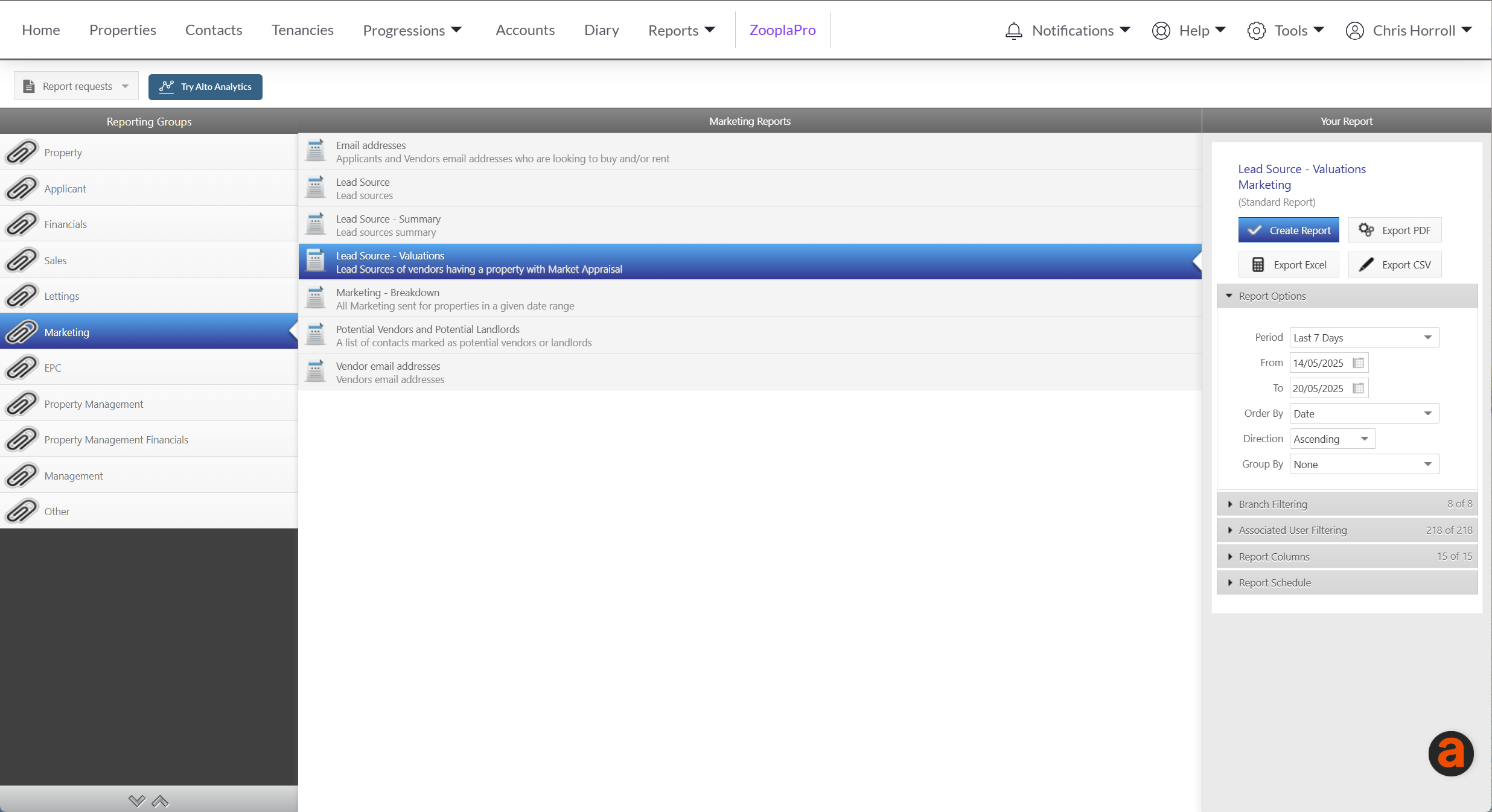Viewport: 1492px width, 812px height.
Task: Go to the Tenancies tab
Action: click(x=302, y=30)
